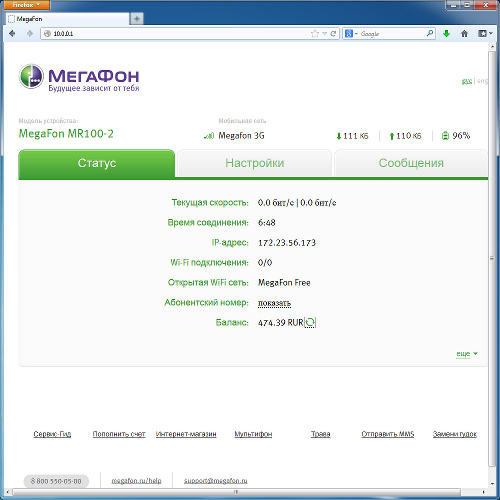This screenshot has height=500, width=500.
Task: Expand the Google search engine selector
Action: pos(351,34)
